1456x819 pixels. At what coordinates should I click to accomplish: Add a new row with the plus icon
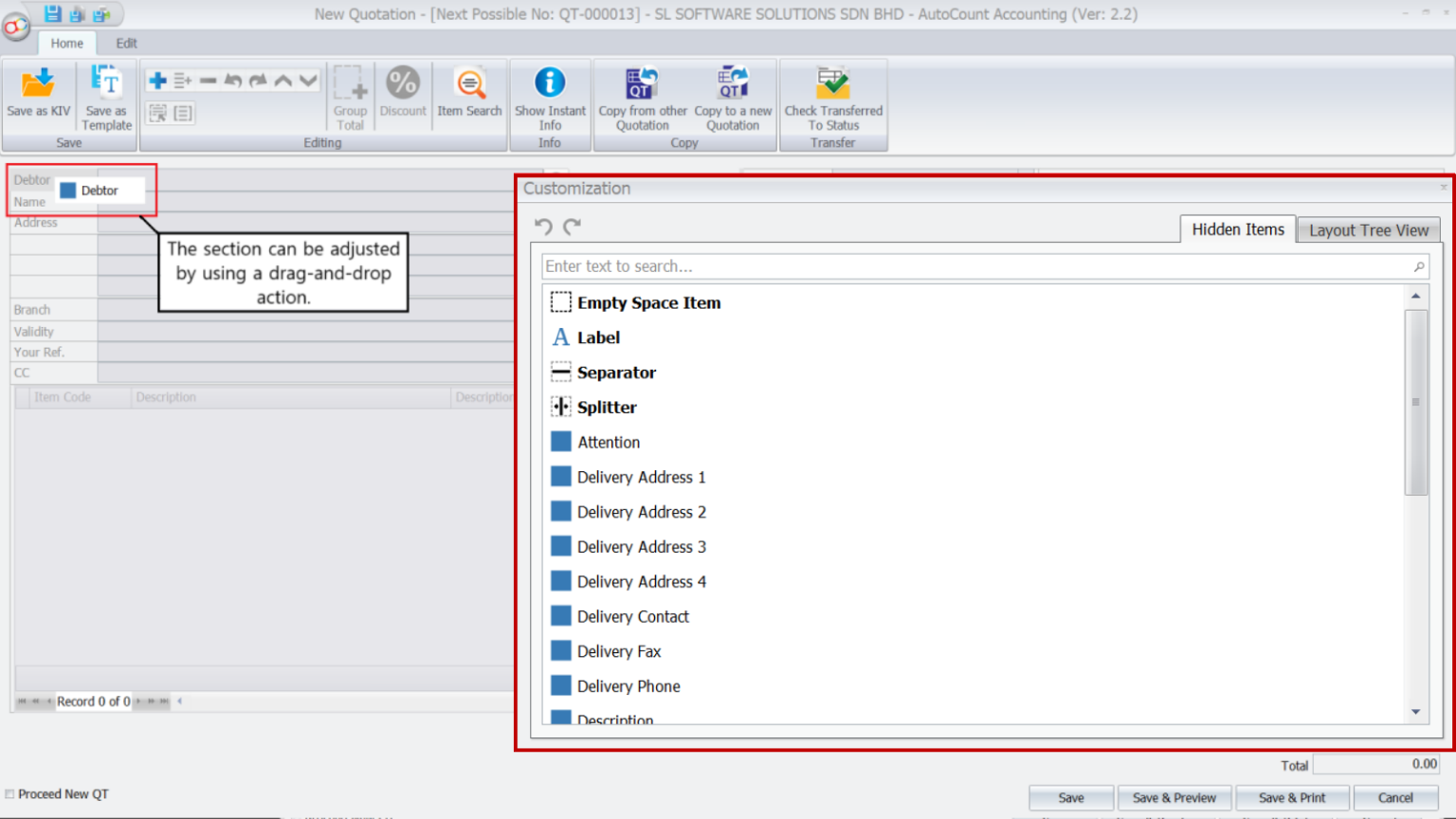tap(158, 81)
